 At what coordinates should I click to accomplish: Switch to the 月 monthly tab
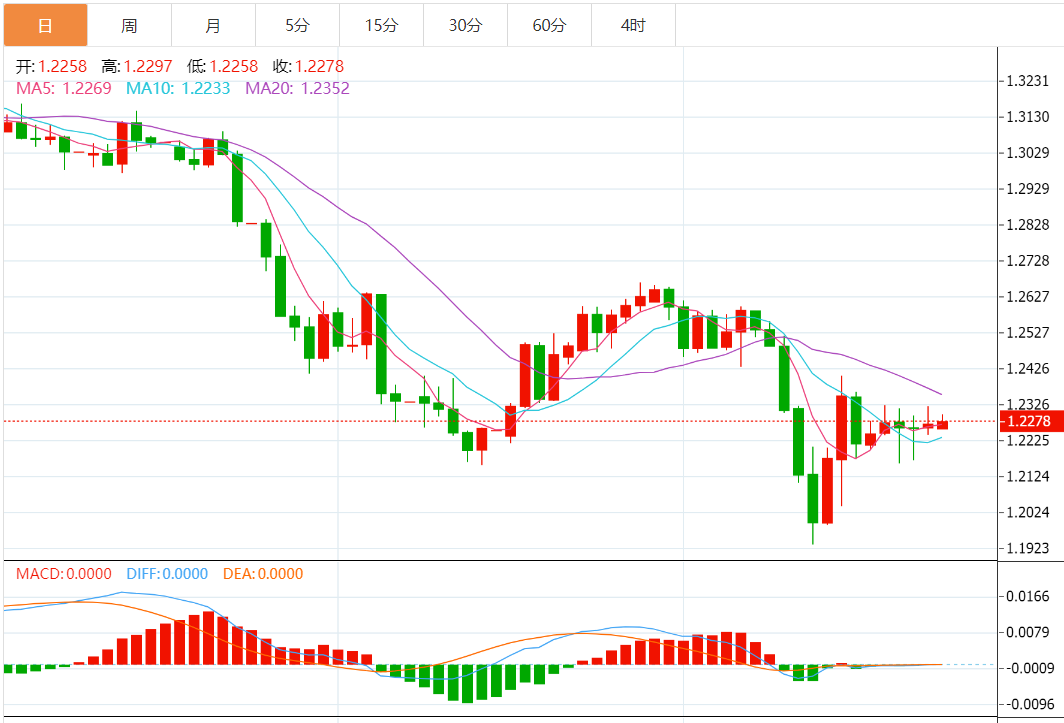[x=214, y=25]
